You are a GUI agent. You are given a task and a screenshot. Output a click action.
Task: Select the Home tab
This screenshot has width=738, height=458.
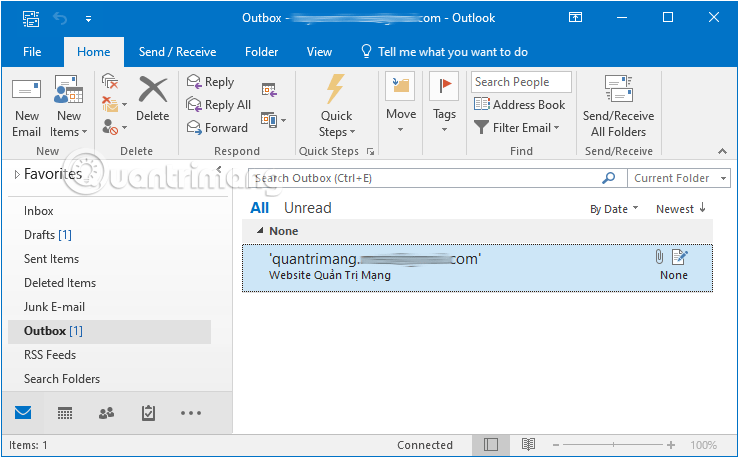[94, 52]
